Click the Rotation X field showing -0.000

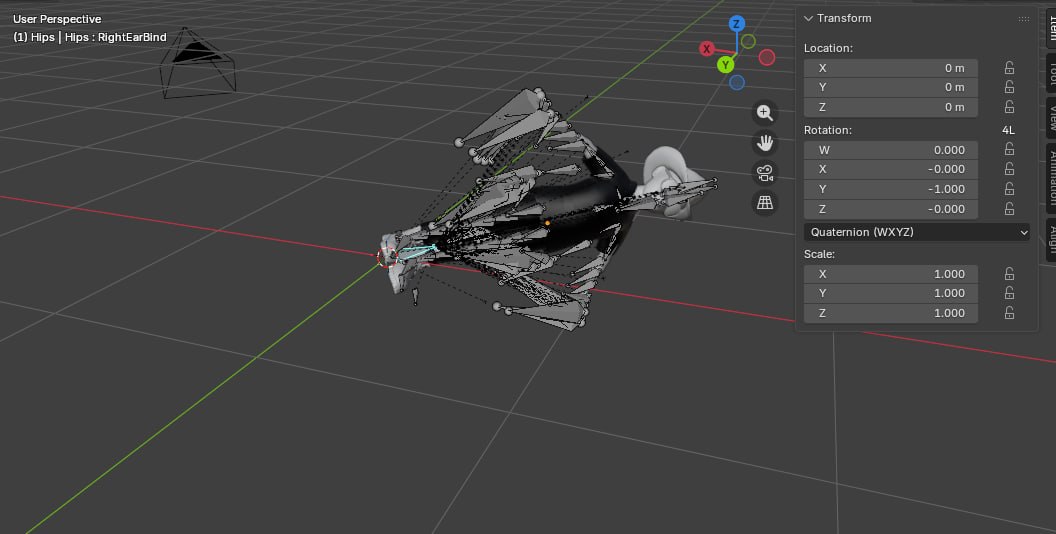(x=890, y=169)
